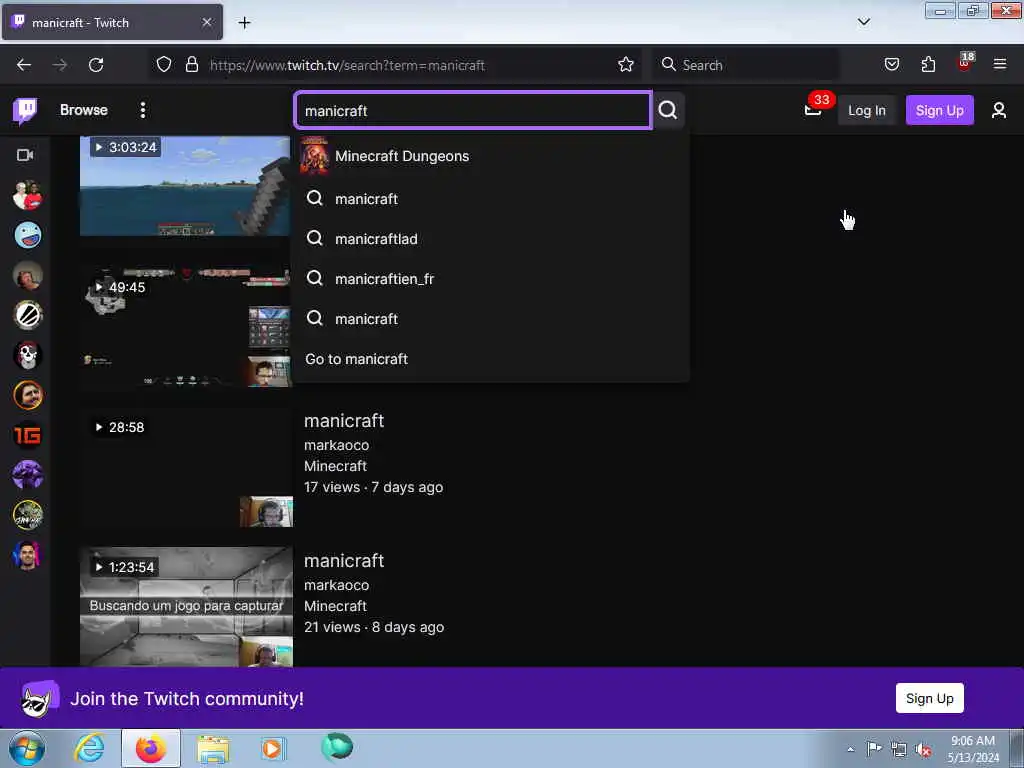Click the Firefox taskbar icon

point(151,748)
